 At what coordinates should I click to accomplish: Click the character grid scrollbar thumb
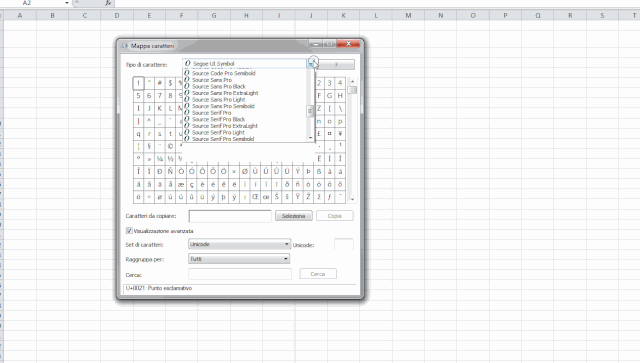352,90
